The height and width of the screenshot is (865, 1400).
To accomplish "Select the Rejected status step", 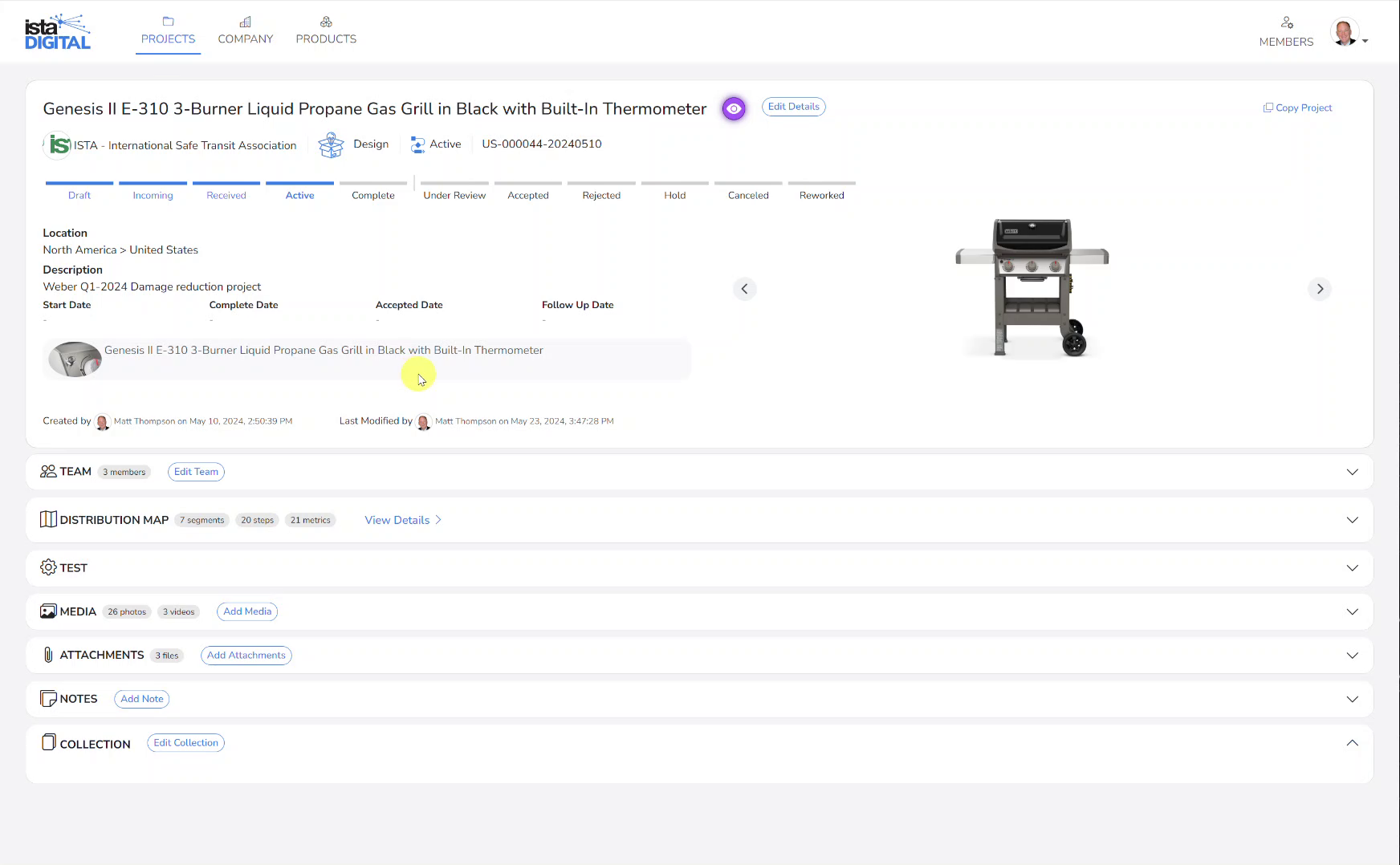I will coord(601,191).
